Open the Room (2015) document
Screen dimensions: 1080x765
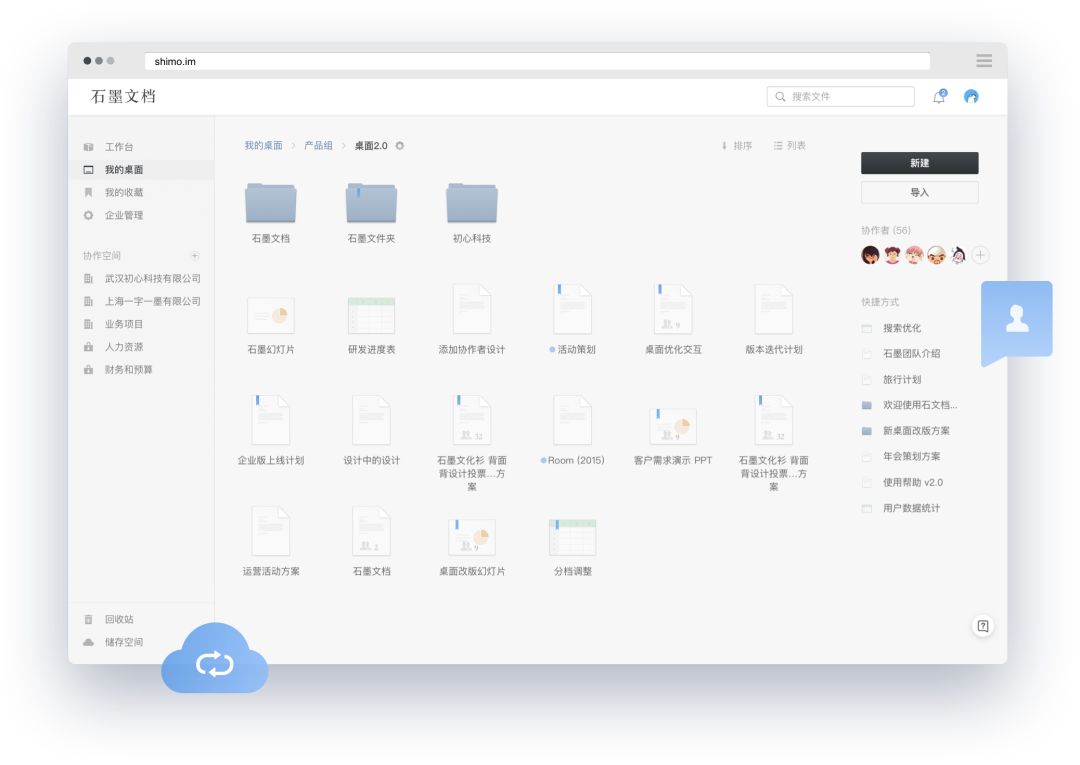(572, 430)
